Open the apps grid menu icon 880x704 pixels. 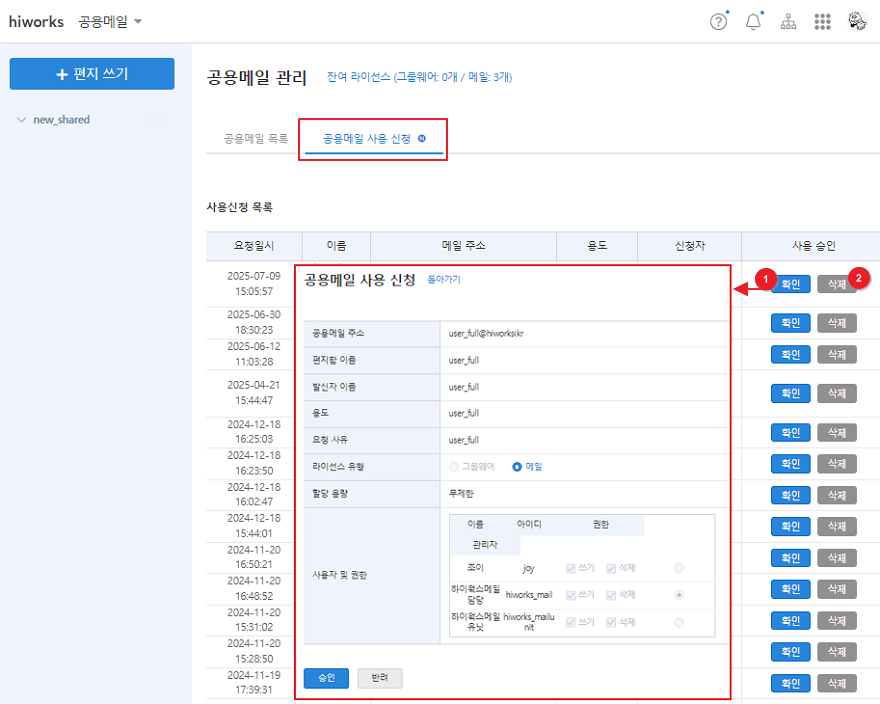pyautogui.click(x=822, y=22)
